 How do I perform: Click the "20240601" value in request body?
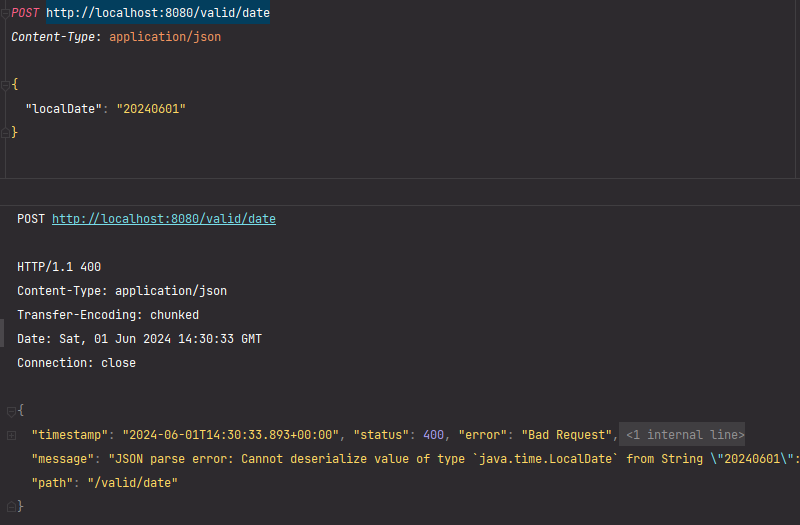click(x=151, y=109)
